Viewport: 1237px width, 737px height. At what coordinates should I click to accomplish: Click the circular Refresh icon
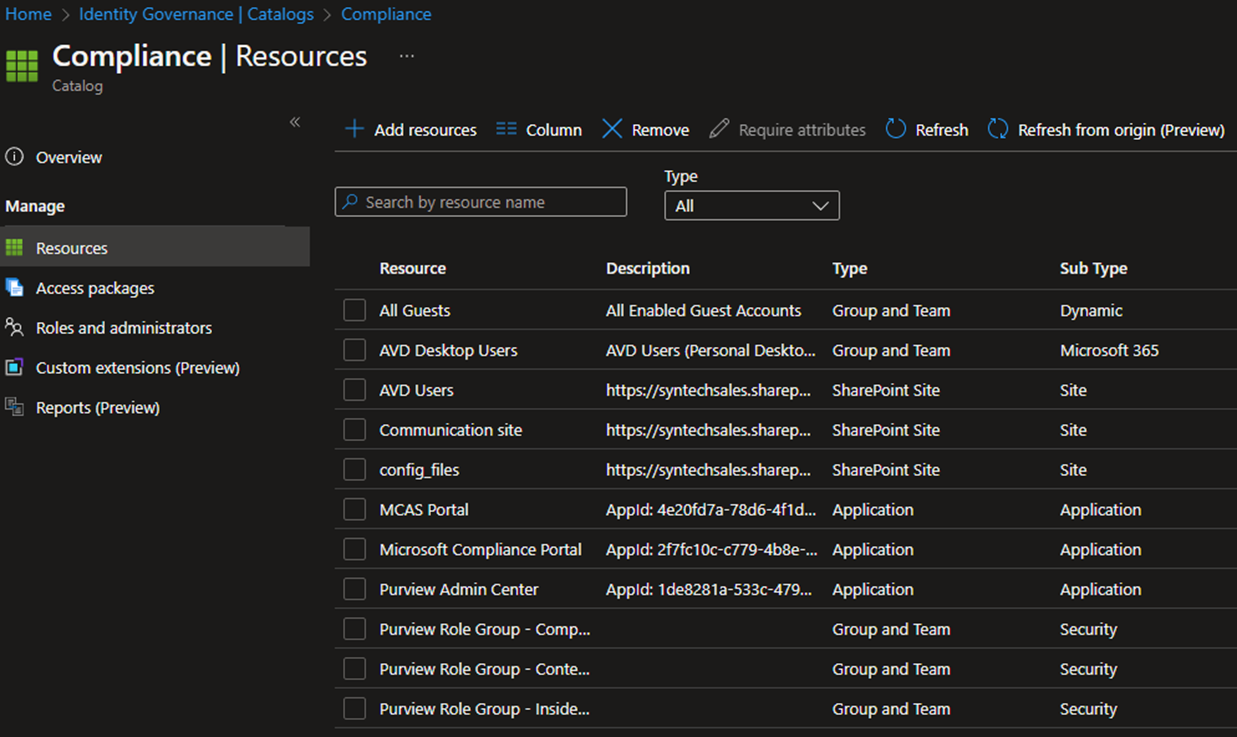click(896, 130)
